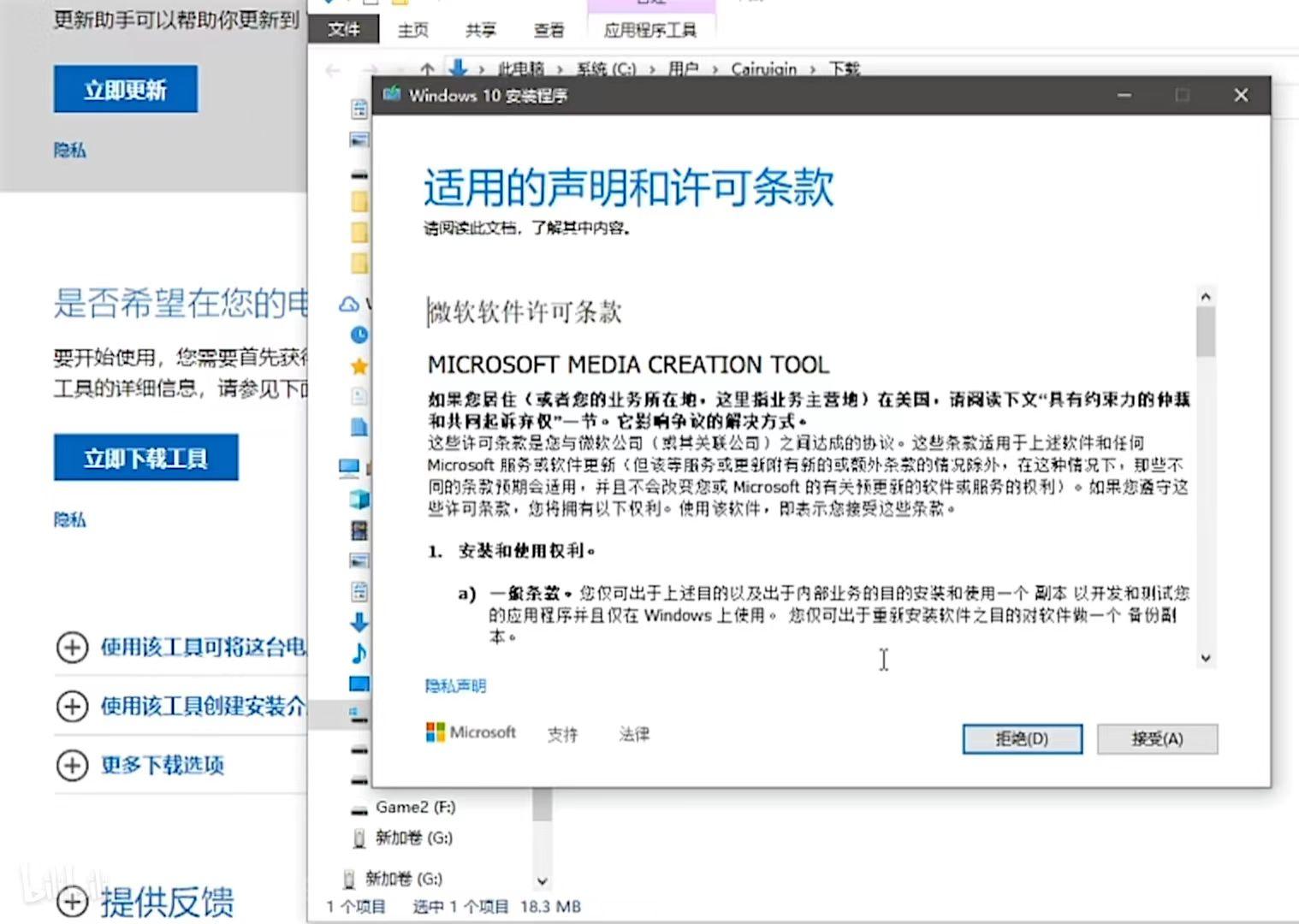The image size is (1299, 924).
Task: Select the yellow star icon in navigation pane
Action: click(359, 366)
